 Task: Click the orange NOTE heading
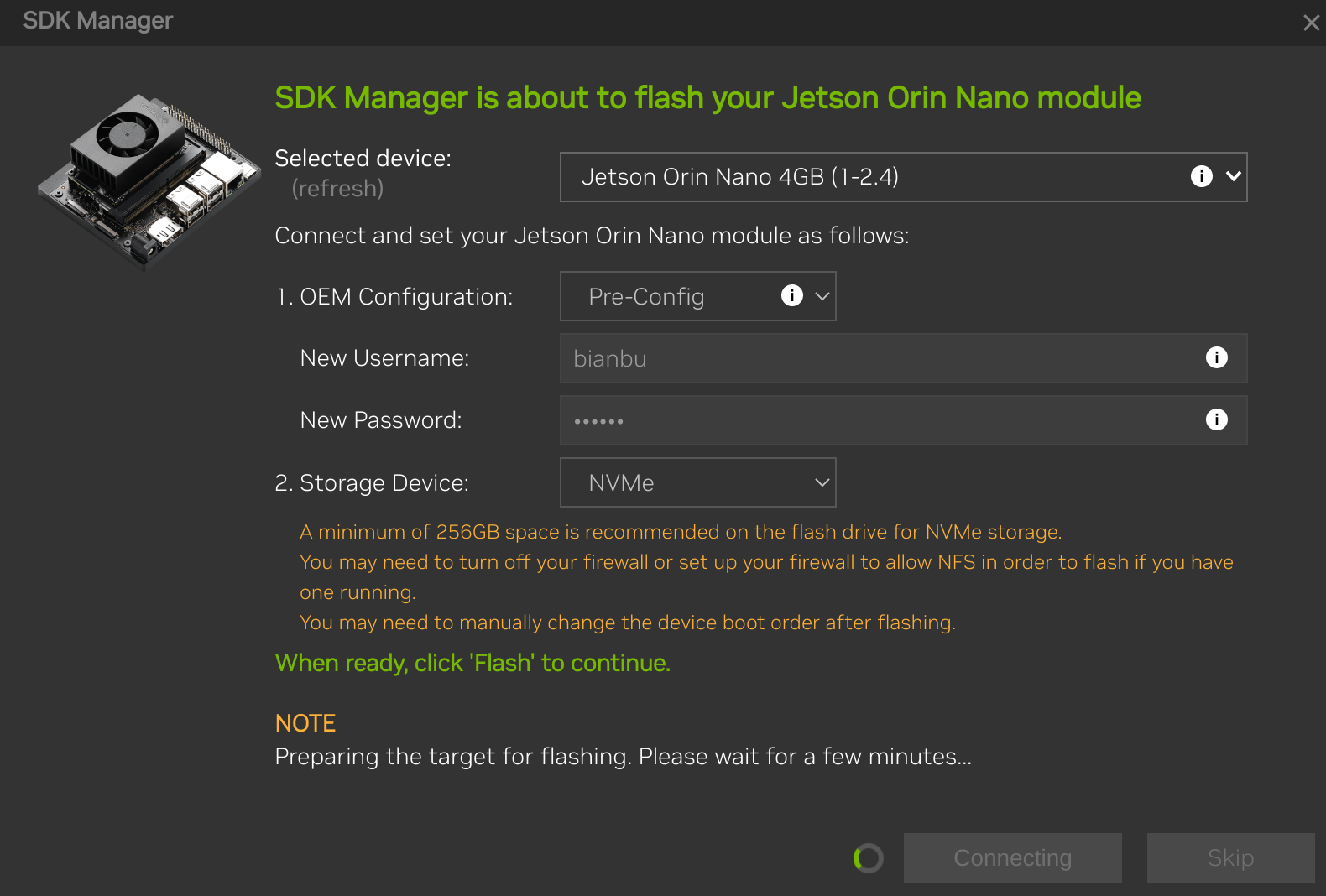[x=305, y=723]
